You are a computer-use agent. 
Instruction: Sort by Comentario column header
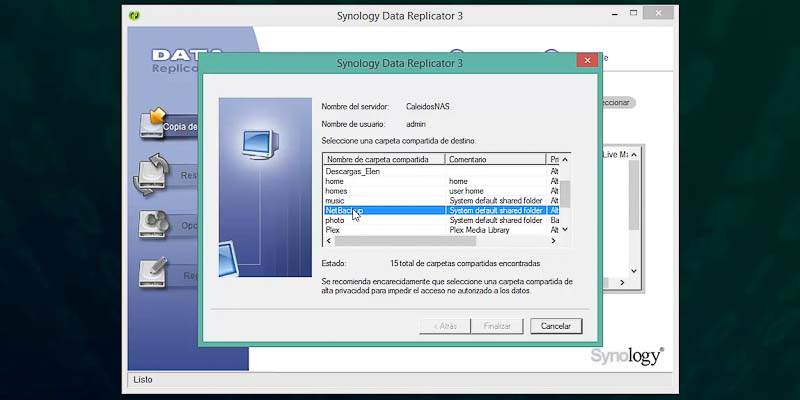[495, 159]
